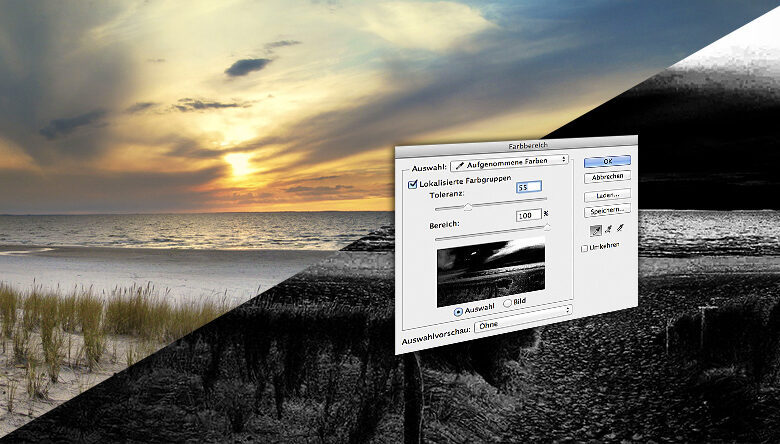Image resolution: width=780 pixels, height=444 pixels.
Task: Select the Auswahl radio button
Action: tap(458, 312)
